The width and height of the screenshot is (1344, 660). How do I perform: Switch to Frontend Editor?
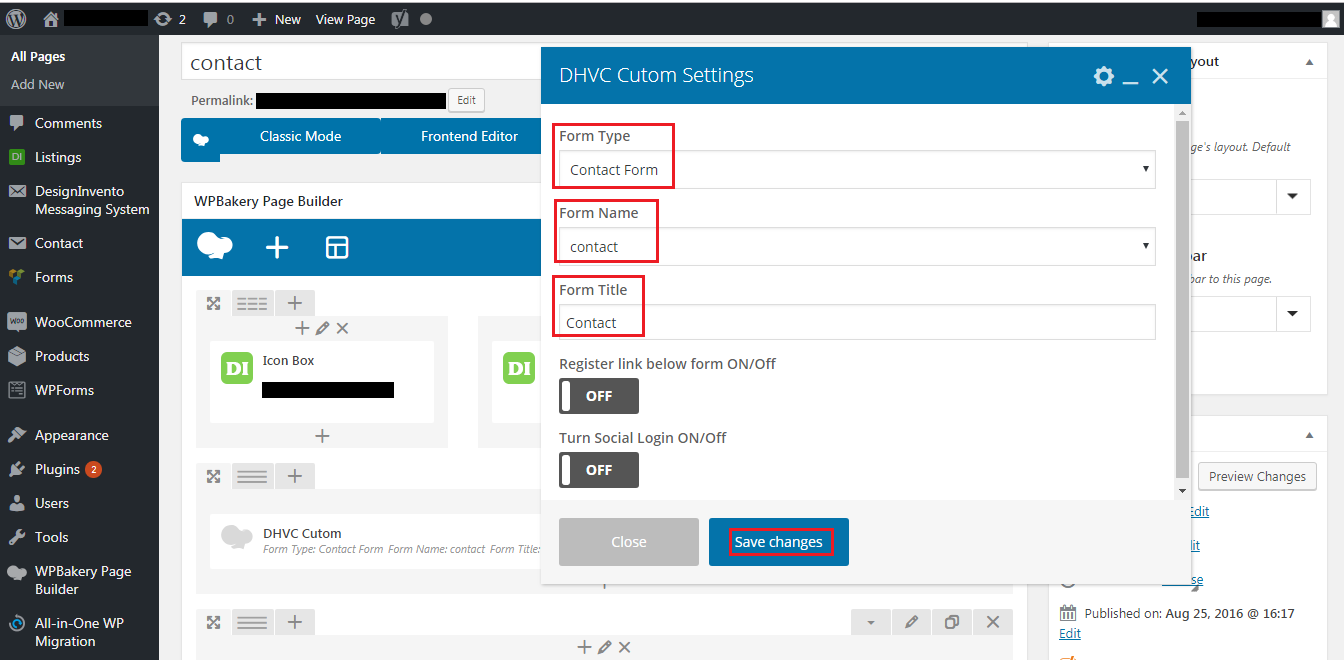tap(469, 137)
